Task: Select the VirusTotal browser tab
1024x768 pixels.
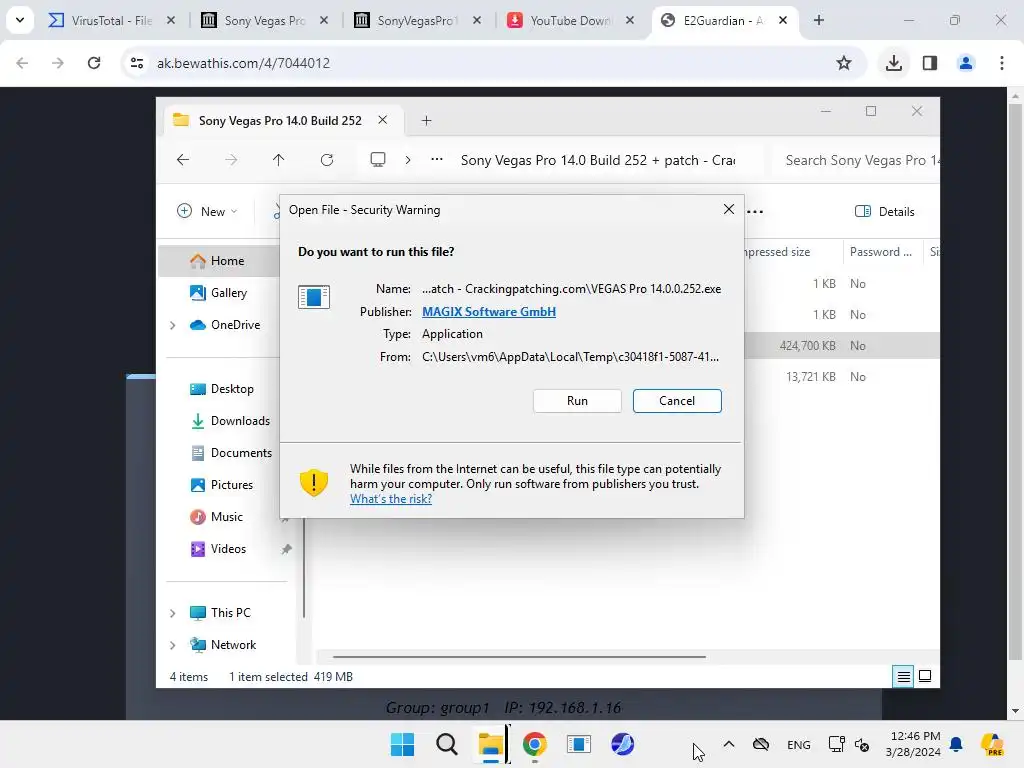Action: (111, 20)
